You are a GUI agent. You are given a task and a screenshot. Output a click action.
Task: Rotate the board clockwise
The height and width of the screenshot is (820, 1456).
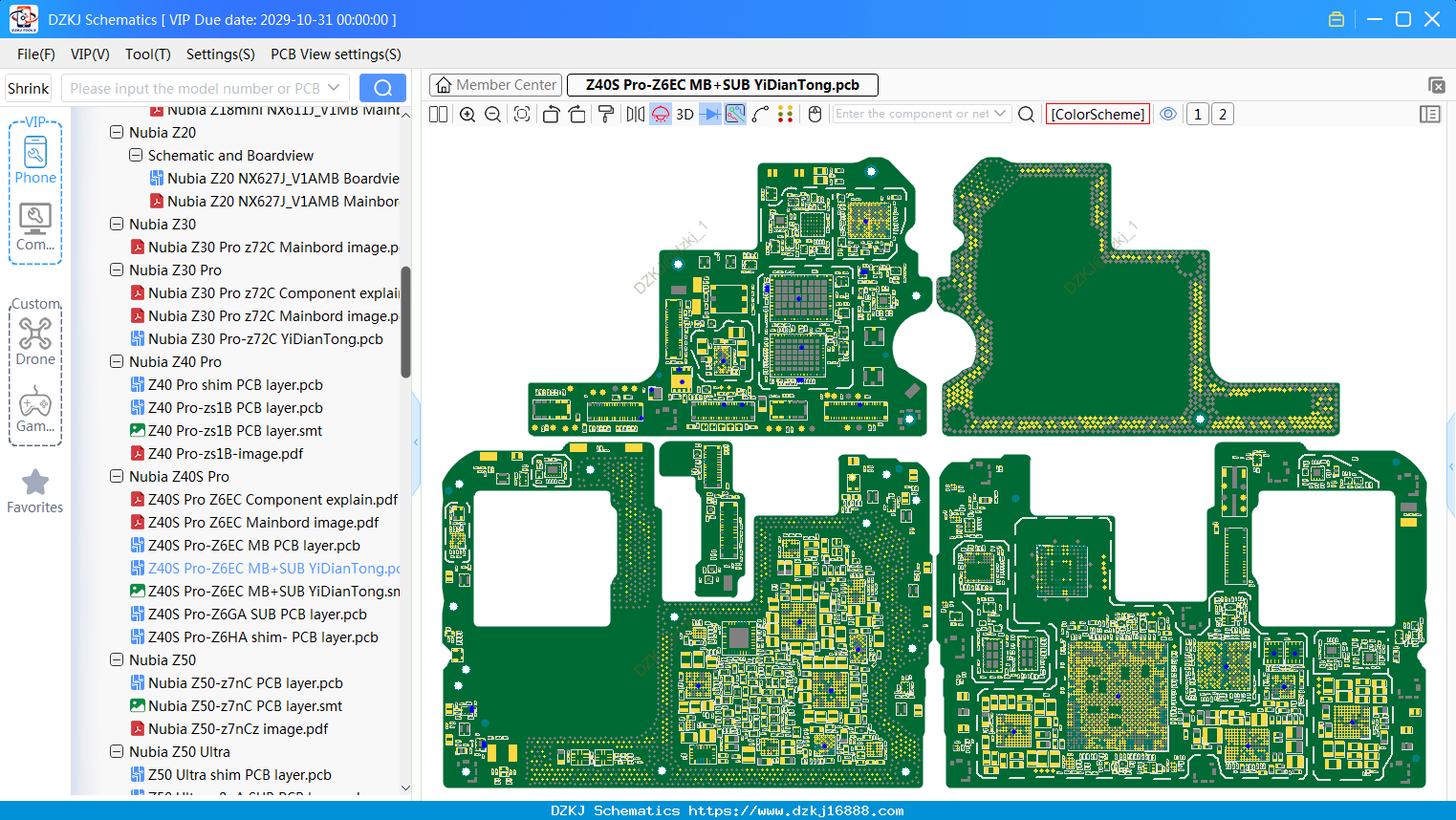[577, 114]
